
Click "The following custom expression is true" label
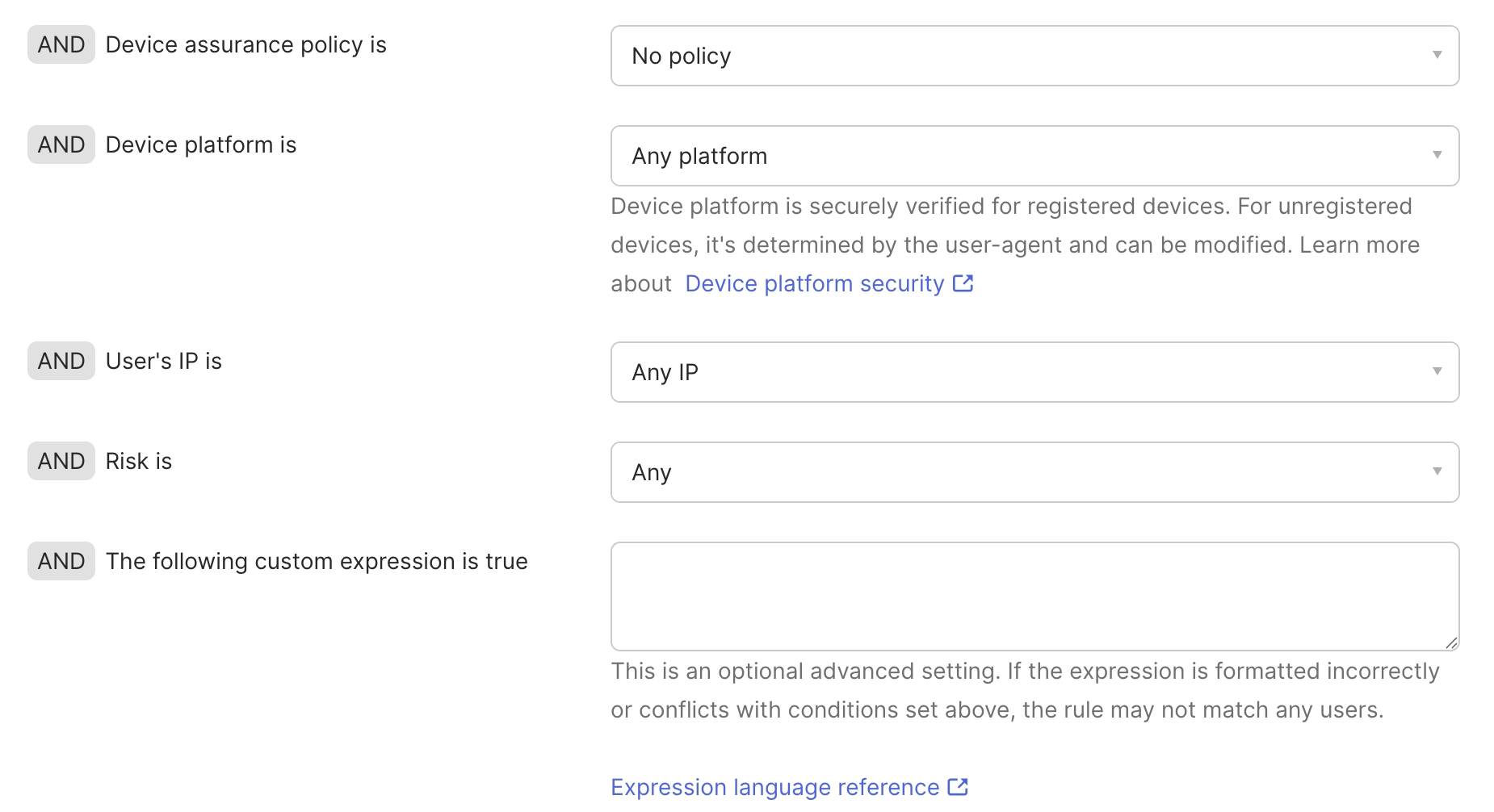coord(317,562)
